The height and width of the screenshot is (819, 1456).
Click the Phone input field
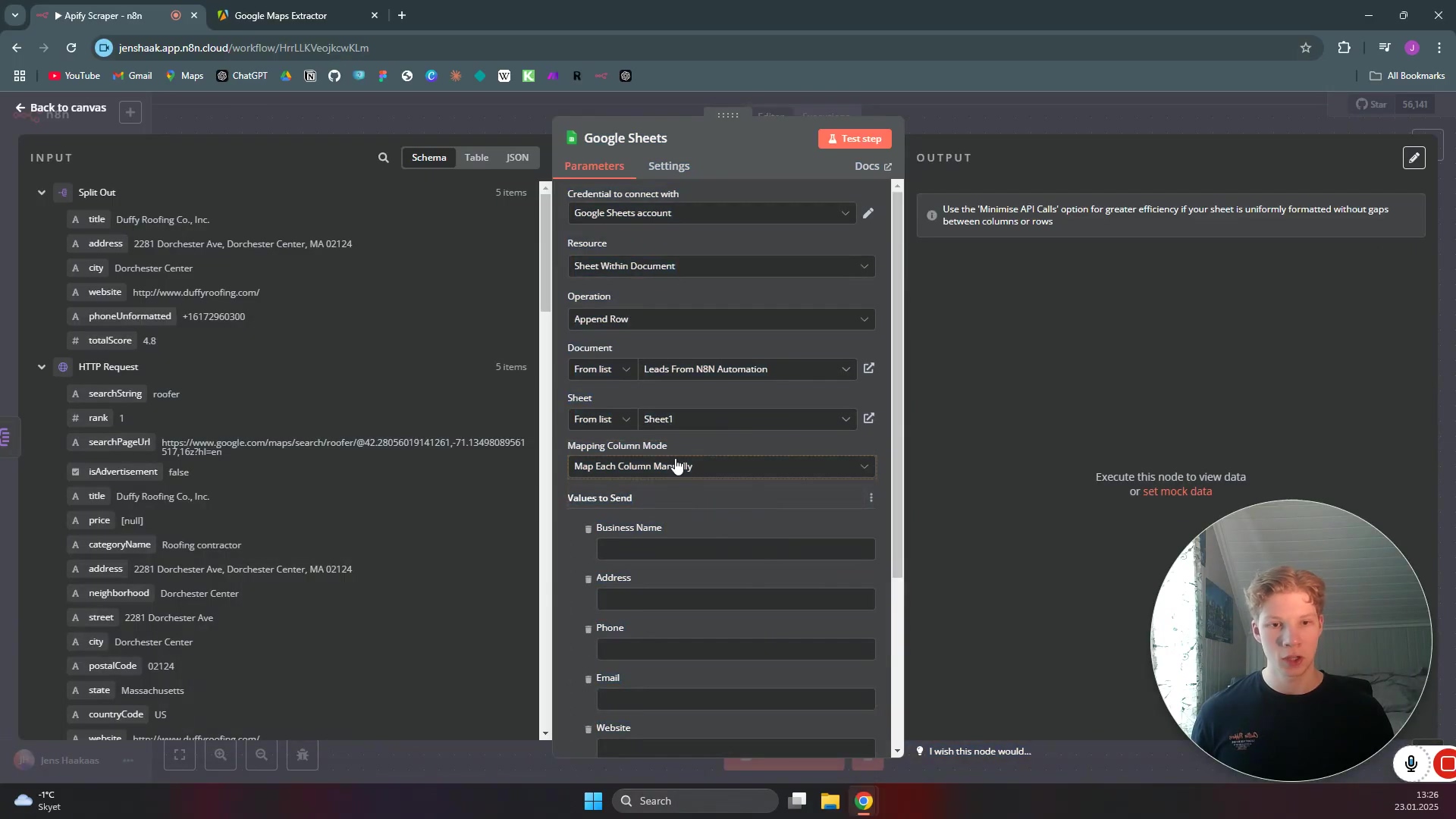pyautogui.click(x=736, y=649)
